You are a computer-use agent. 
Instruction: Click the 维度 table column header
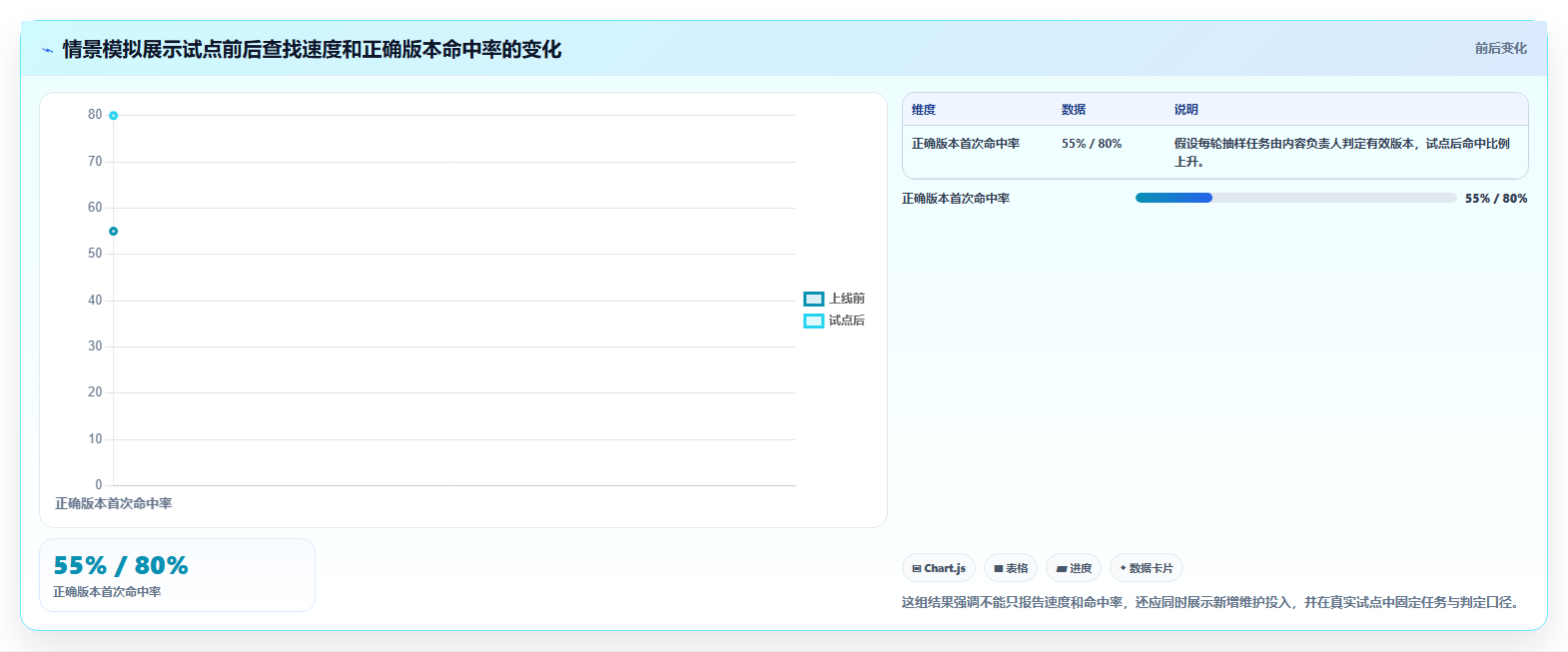point(924,110)
